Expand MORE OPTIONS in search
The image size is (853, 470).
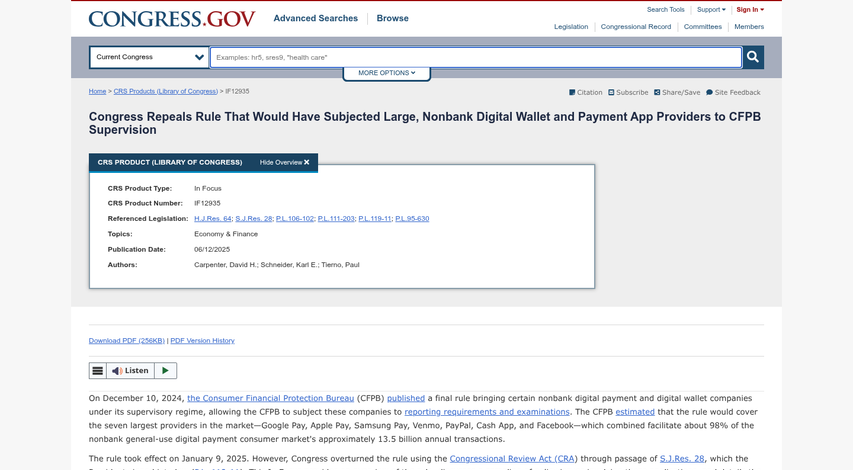[387, 73]
